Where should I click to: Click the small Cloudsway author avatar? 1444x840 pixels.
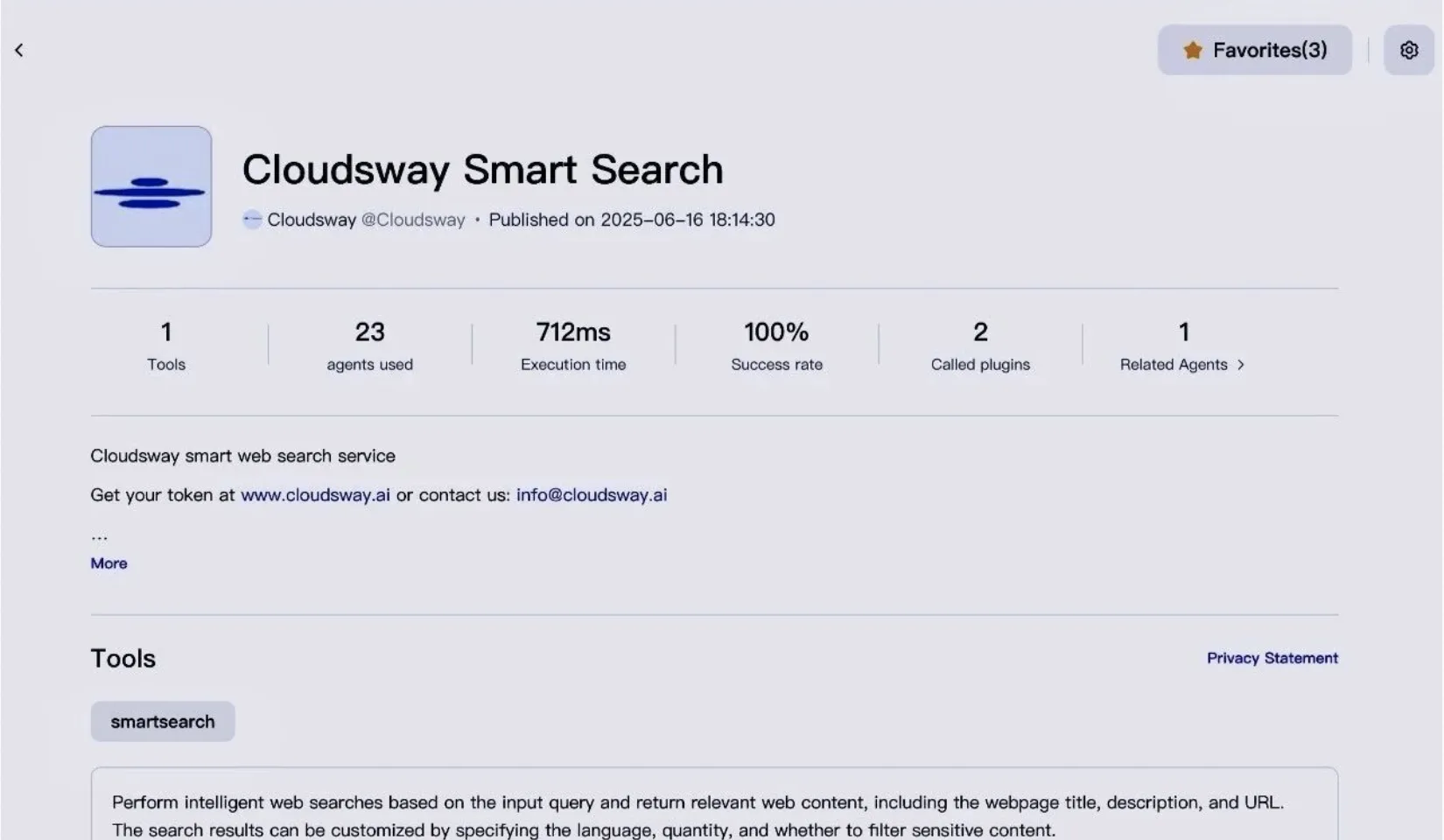pyautogui.click(x=252, y=220)
